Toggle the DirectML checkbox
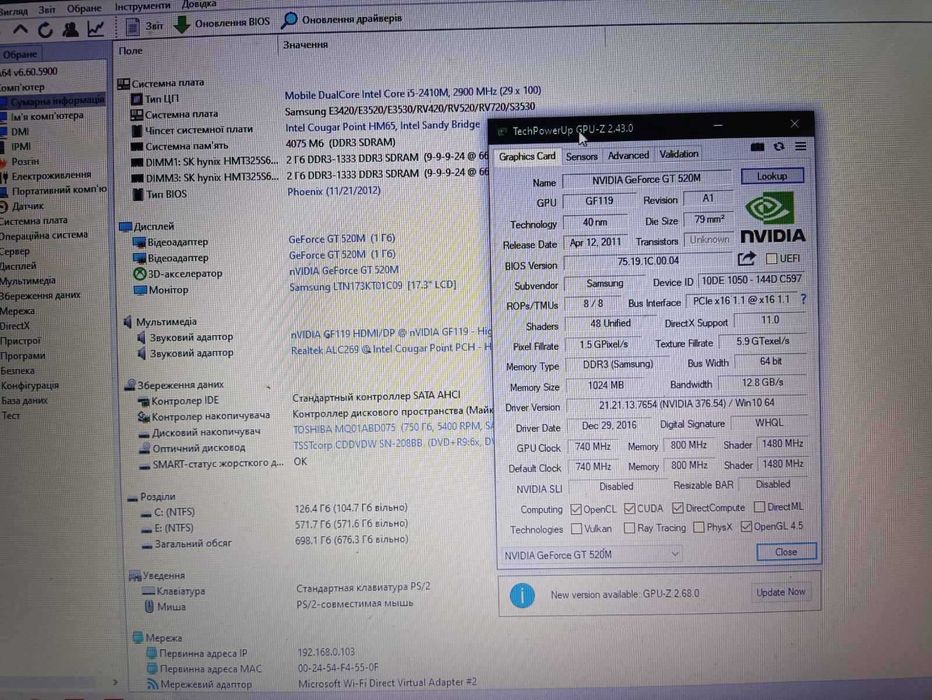 point(759,507)
